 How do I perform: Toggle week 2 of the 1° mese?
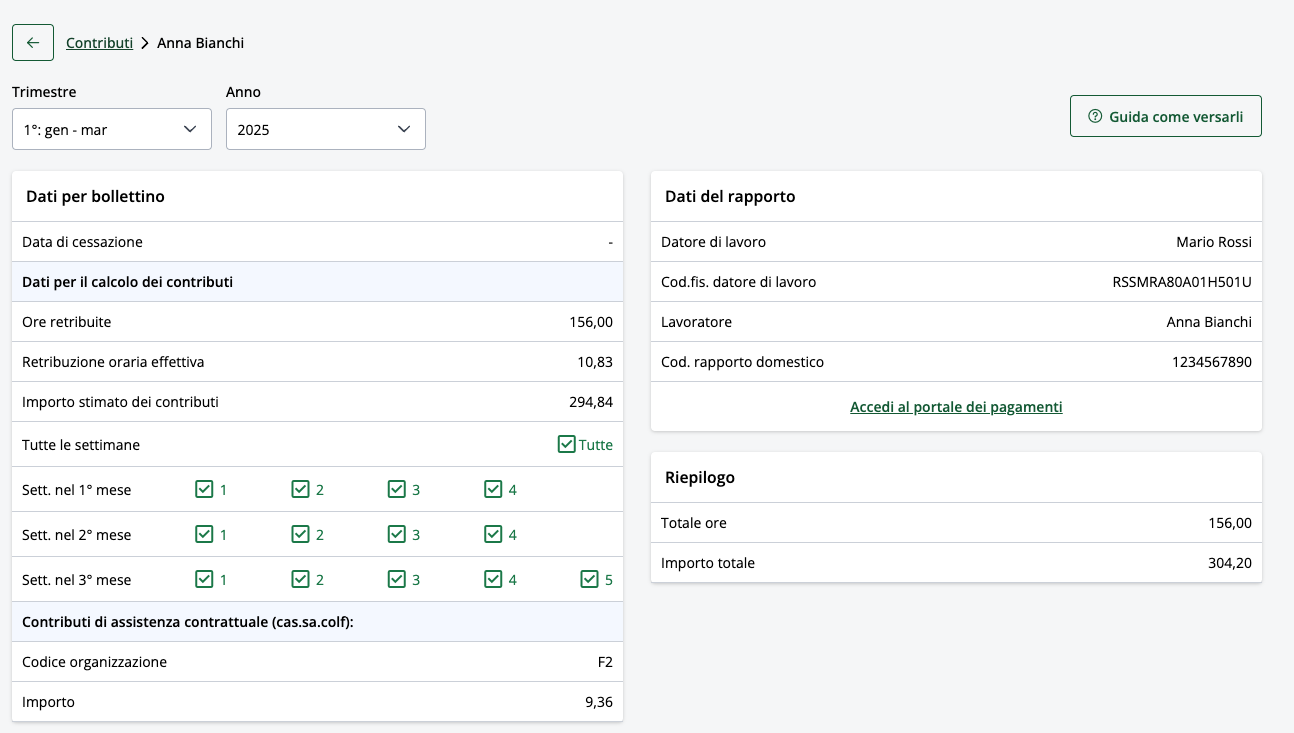[x=300, y=489]
